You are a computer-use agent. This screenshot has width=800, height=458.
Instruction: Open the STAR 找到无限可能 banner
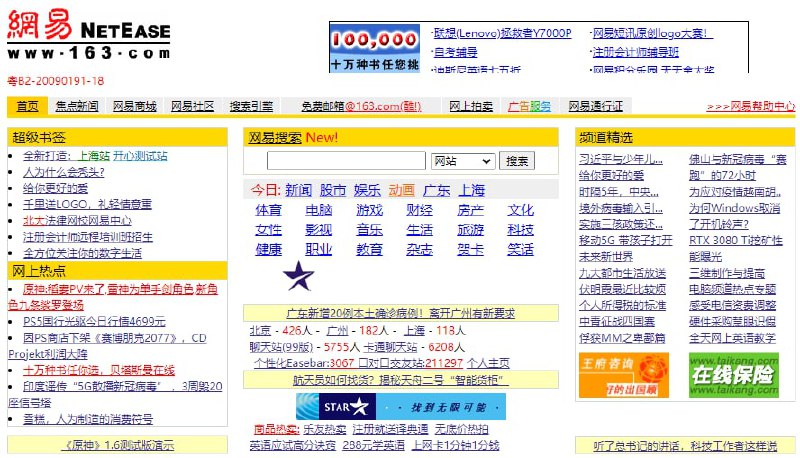(401, 406)
